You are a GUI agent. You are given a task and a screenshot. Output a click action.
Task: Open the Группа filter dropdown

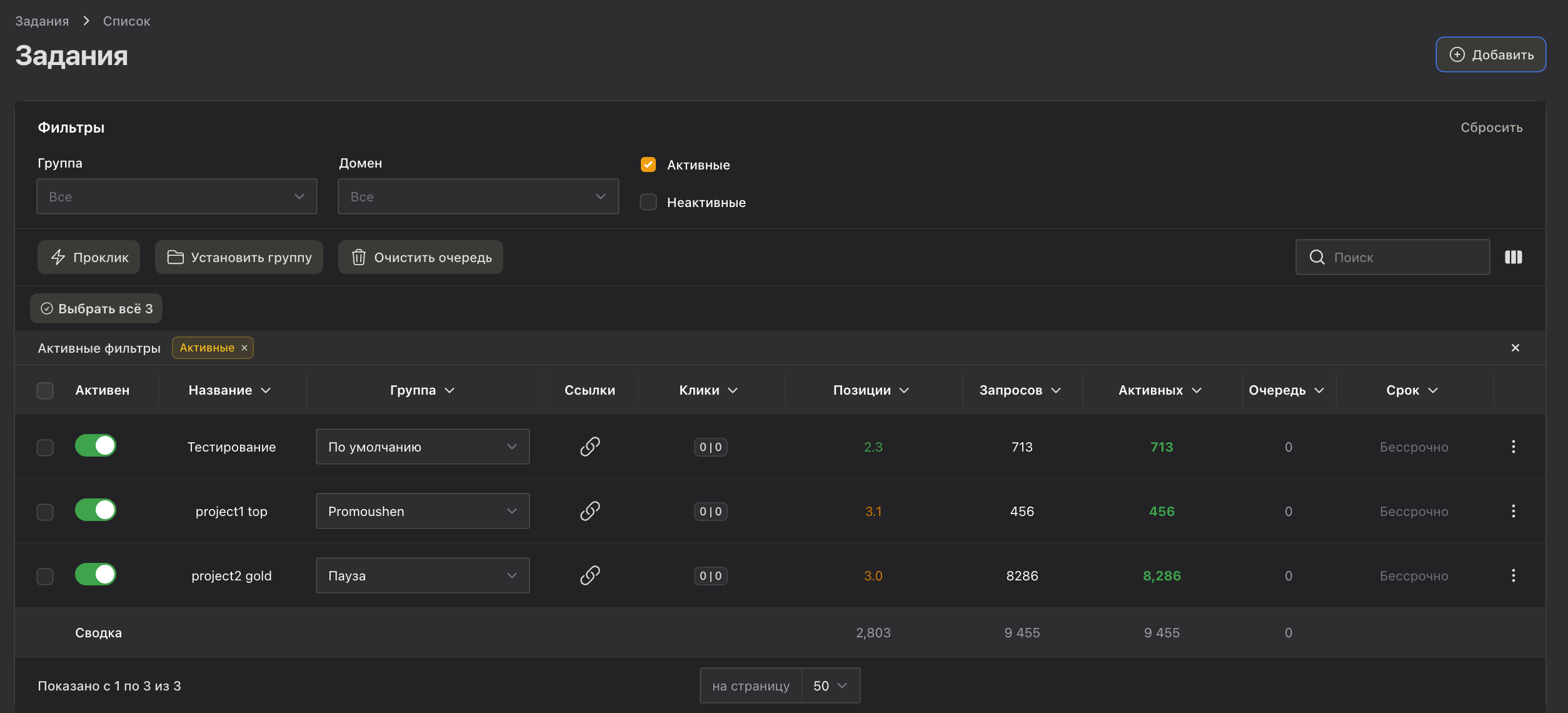(x=176, y=196)
